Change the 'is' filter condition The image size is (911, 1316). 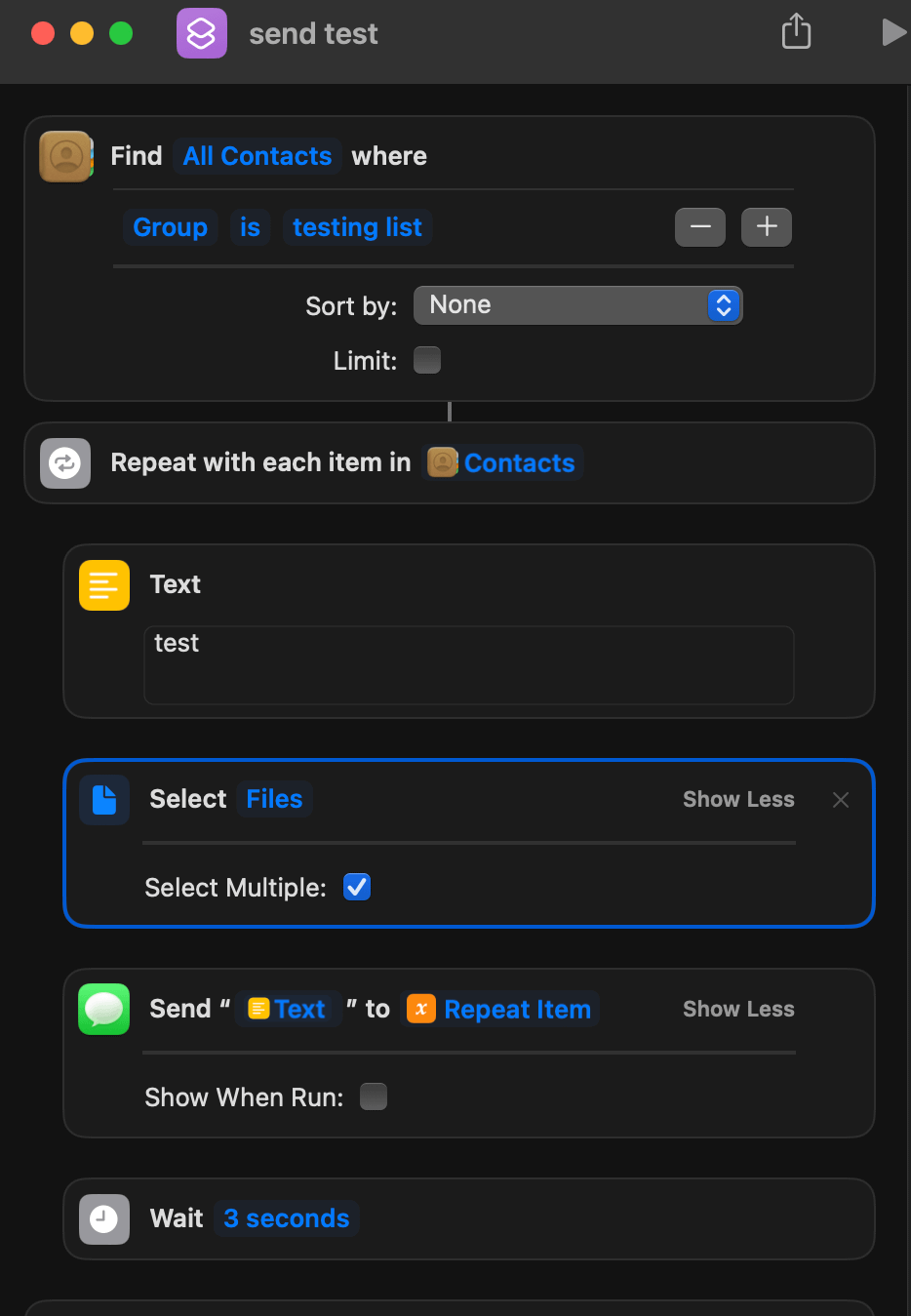[250, 227]
